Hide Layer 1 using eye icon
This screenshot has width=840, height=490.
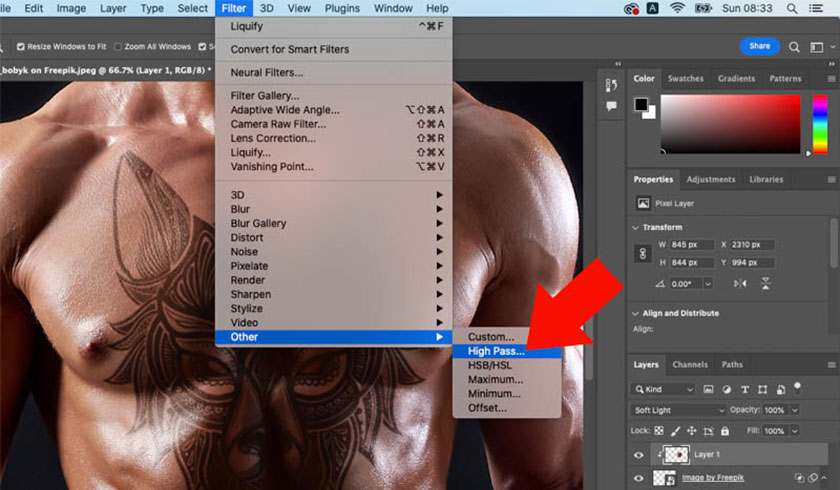(638, 453)
